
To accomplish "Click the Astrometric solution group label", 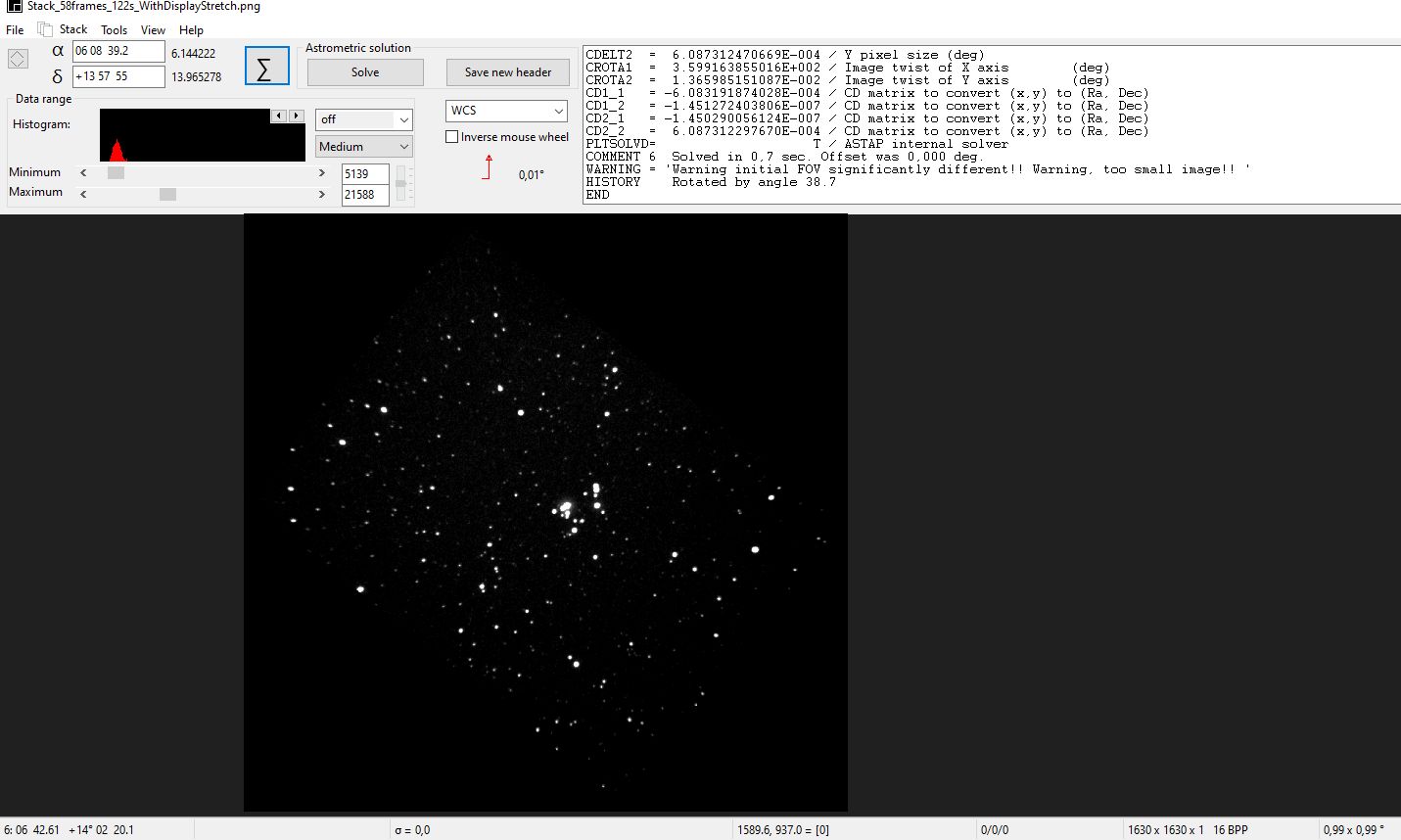I will [358, 48].
